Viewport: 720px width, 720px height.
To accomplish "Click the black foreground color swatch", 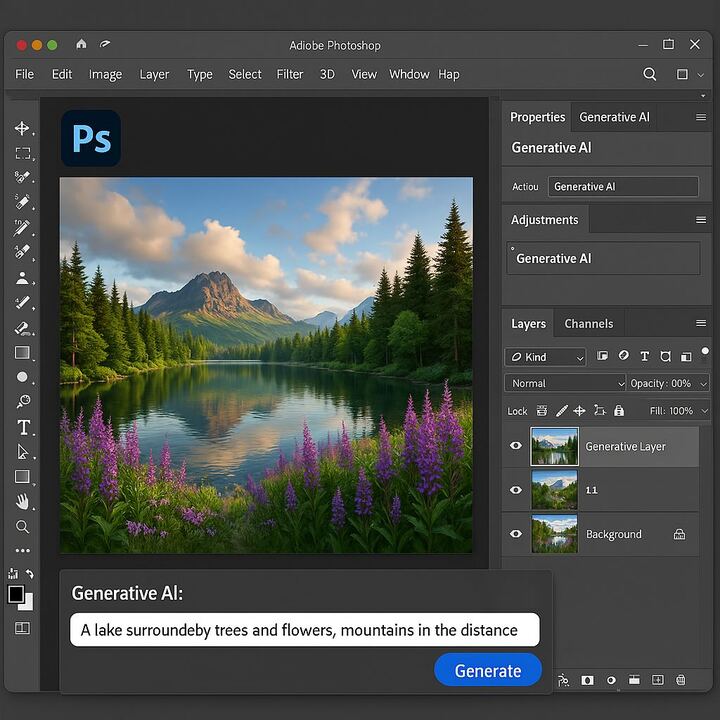I will point(16,594).
